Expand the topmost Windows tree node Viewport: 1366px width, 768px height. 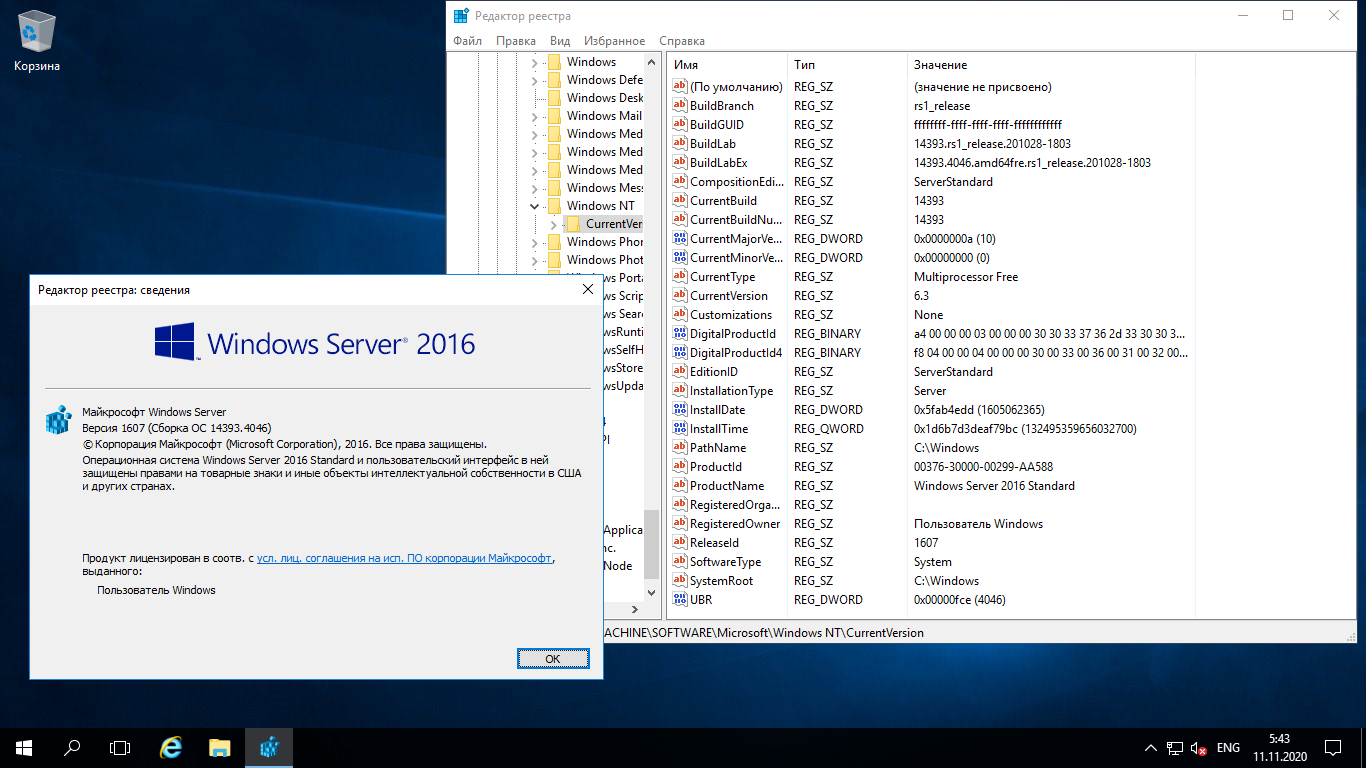pyautogui.click(x=535, y=62)
